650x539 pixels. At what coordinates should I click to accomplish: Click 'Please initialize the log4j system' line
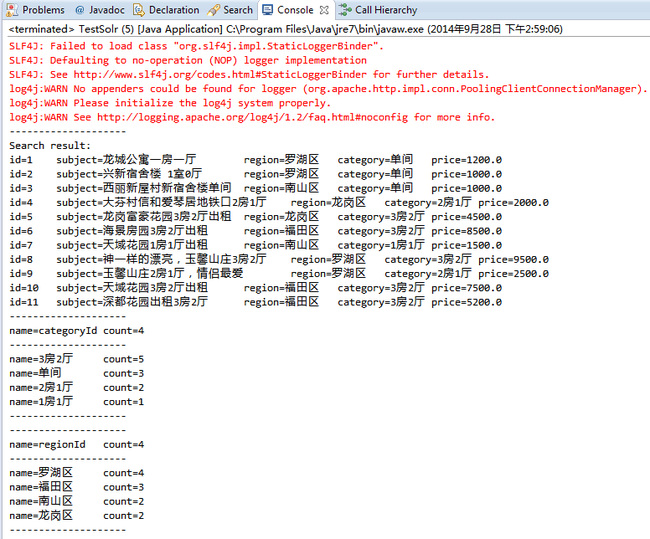(x=170, y=103)
